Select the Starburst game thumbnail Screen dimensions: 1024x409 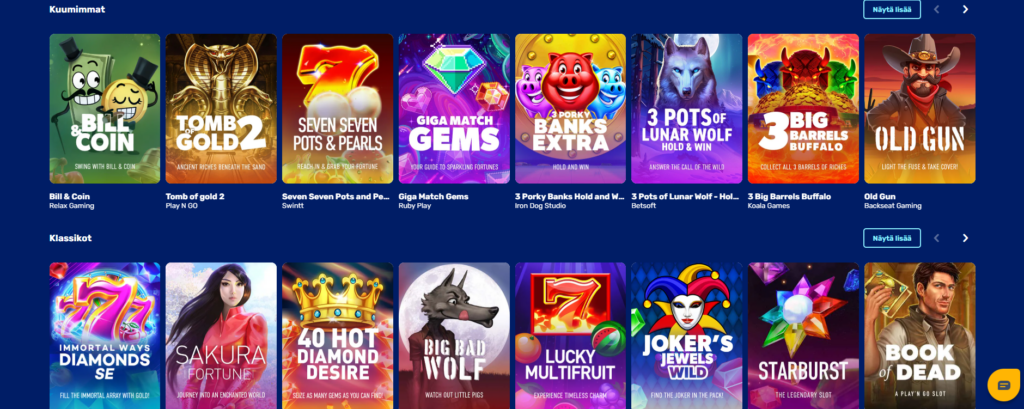[803, 336]
